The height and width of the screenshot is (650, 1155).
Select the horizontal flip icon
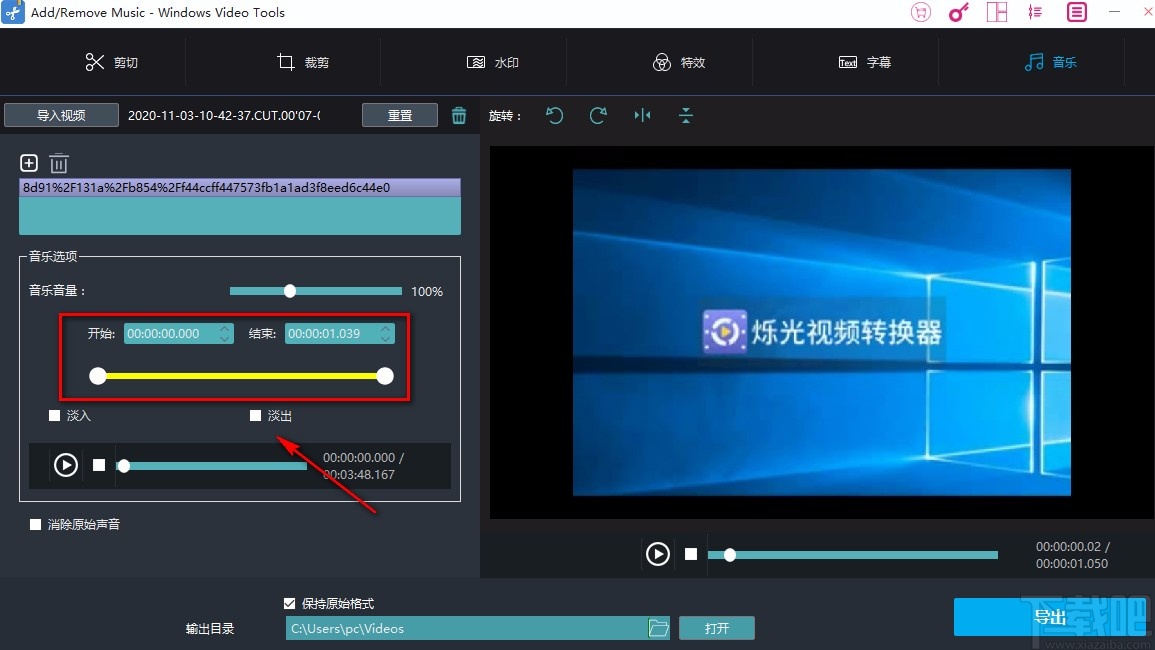click(642, 116)
